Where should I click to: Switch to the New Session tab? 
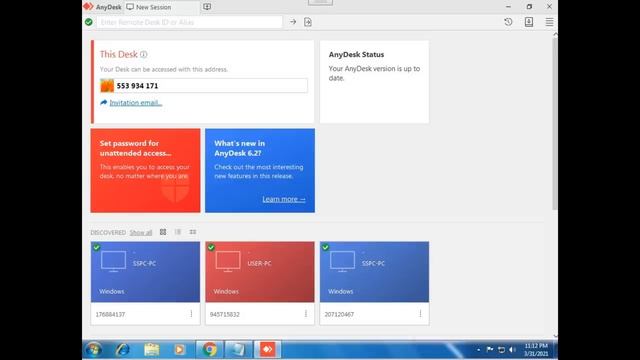coord(162,7)
